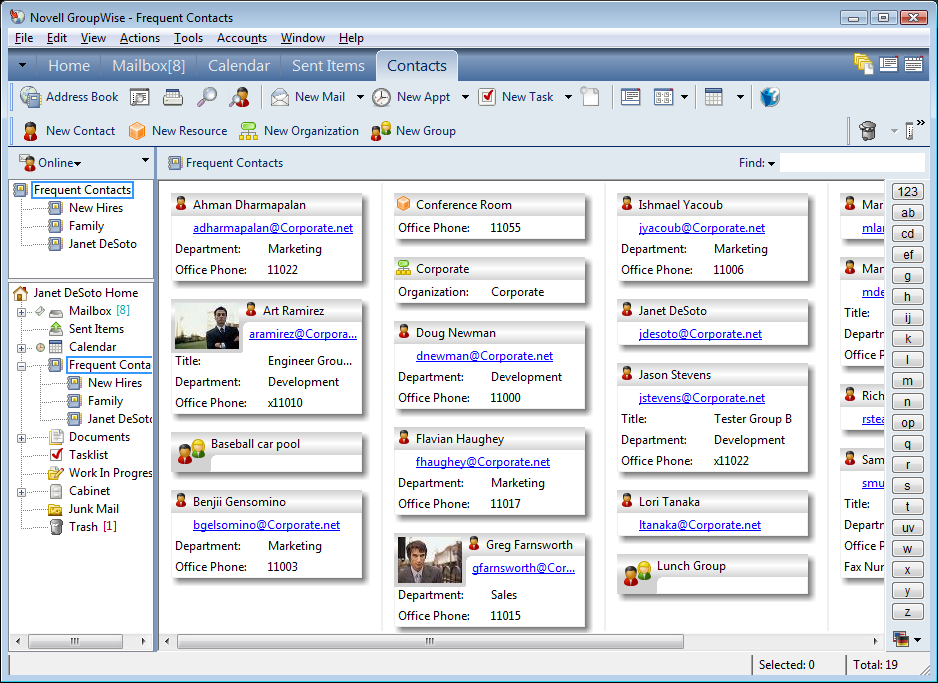Viewport: 938px width, 683px height.
Task: Expand the Mailbox folder tree node
Action: tap(22, 312)
